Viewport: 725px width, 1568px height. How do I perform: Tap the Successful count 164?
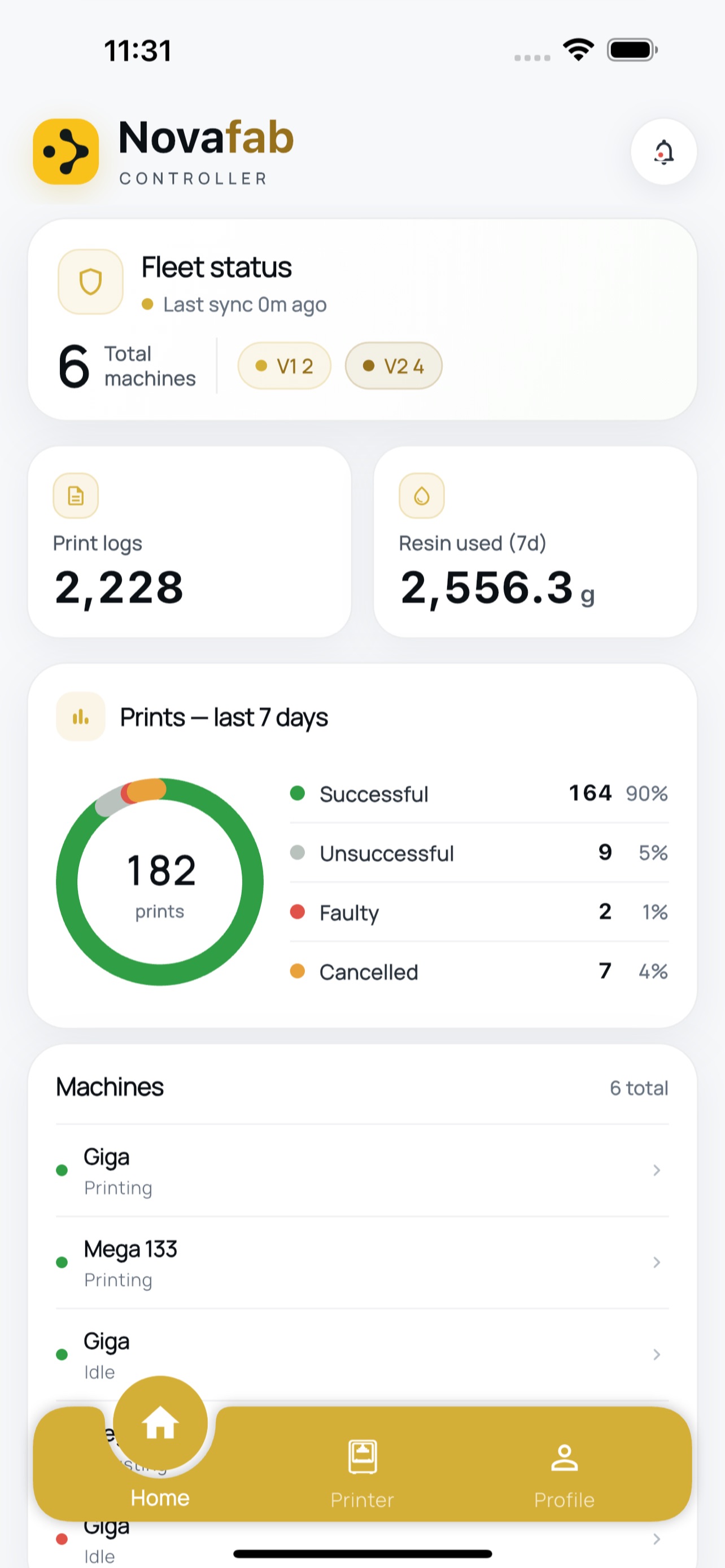tap(590, 793)
